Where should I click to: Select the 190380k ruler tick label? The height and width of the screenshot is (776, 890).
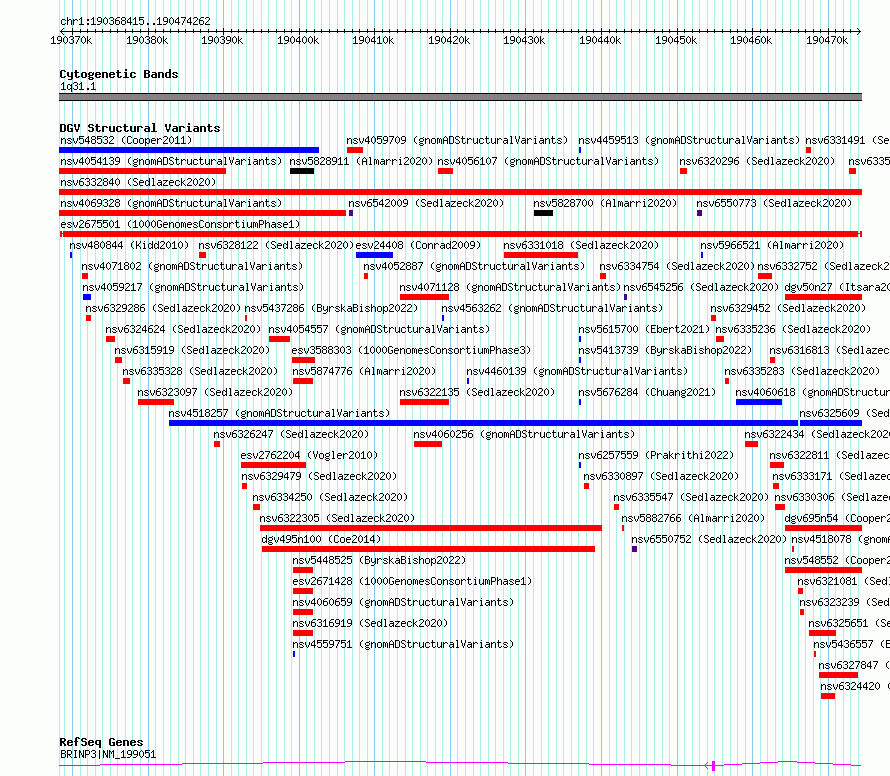tap(147, 40)
